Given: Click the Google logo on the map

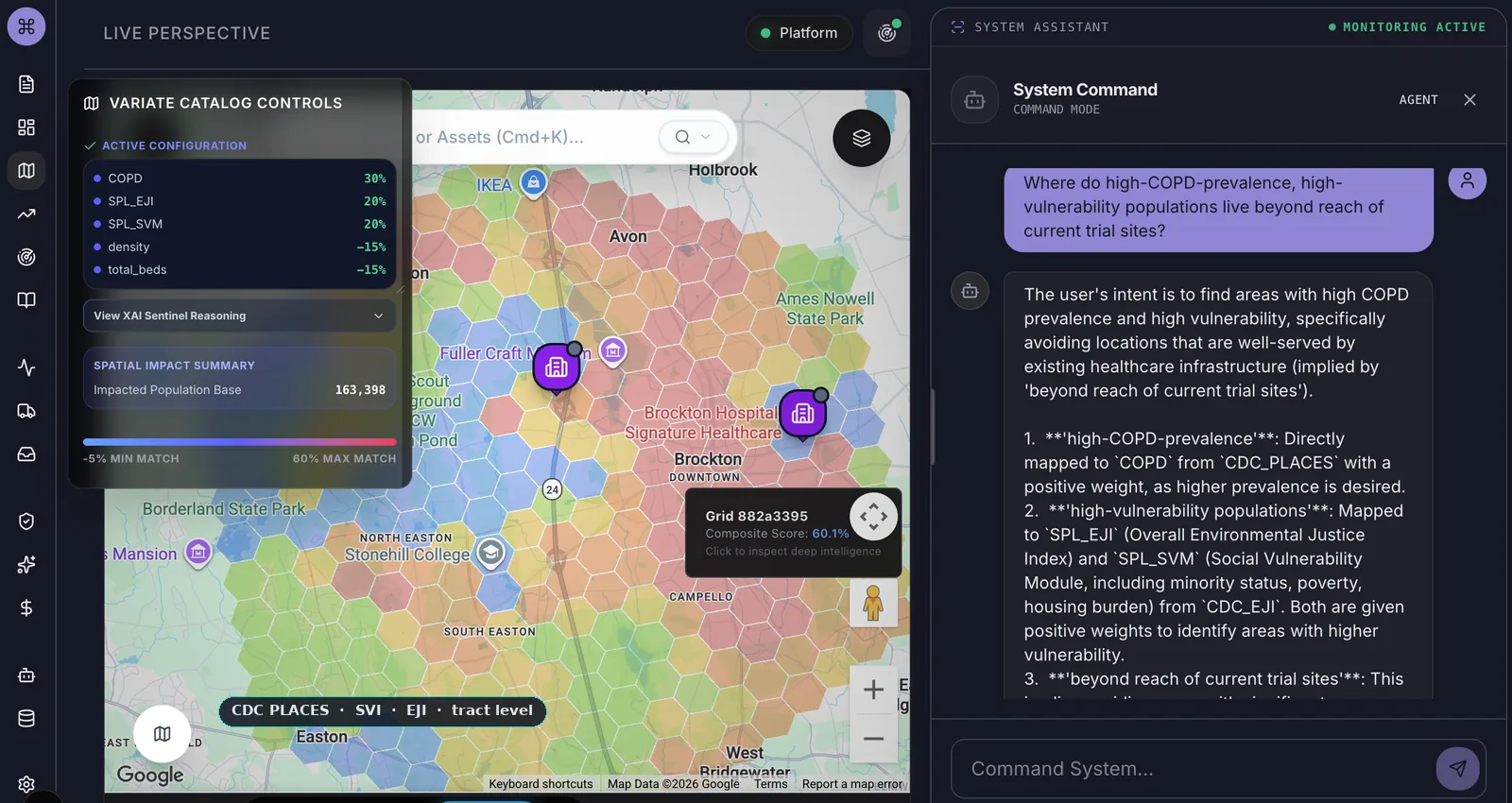Looking at the screenshot, I should click(150, 776).
